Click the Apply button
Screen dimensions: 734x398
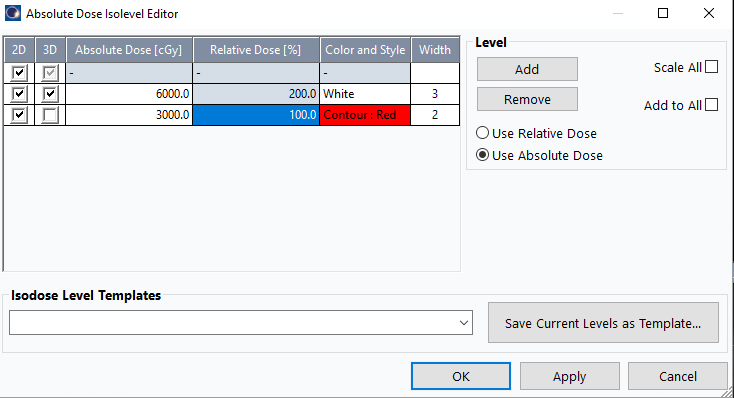[x=570, y=376]
